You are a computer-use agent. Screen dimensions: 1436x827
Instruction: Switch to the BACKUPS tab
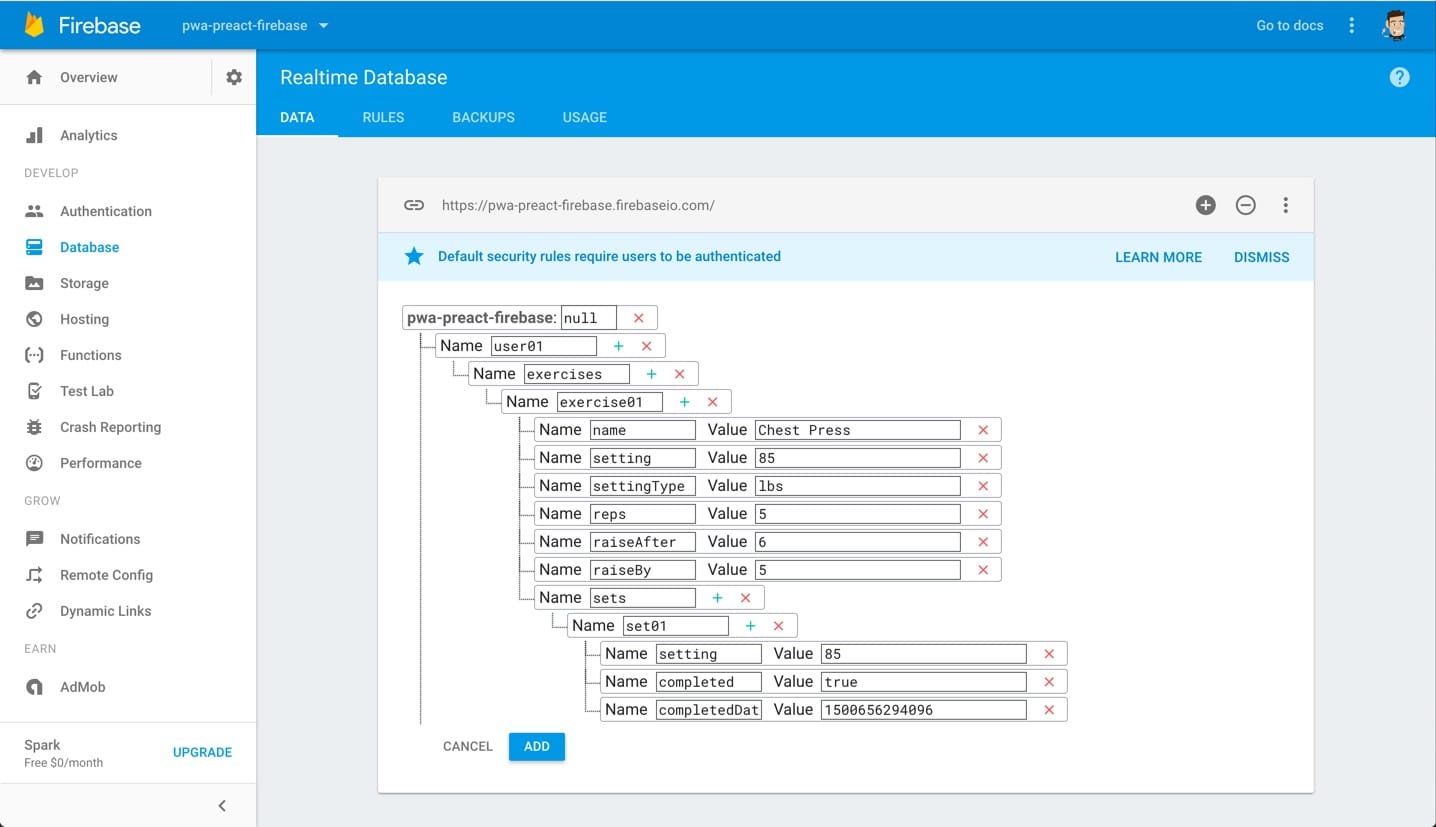point(483,117)
